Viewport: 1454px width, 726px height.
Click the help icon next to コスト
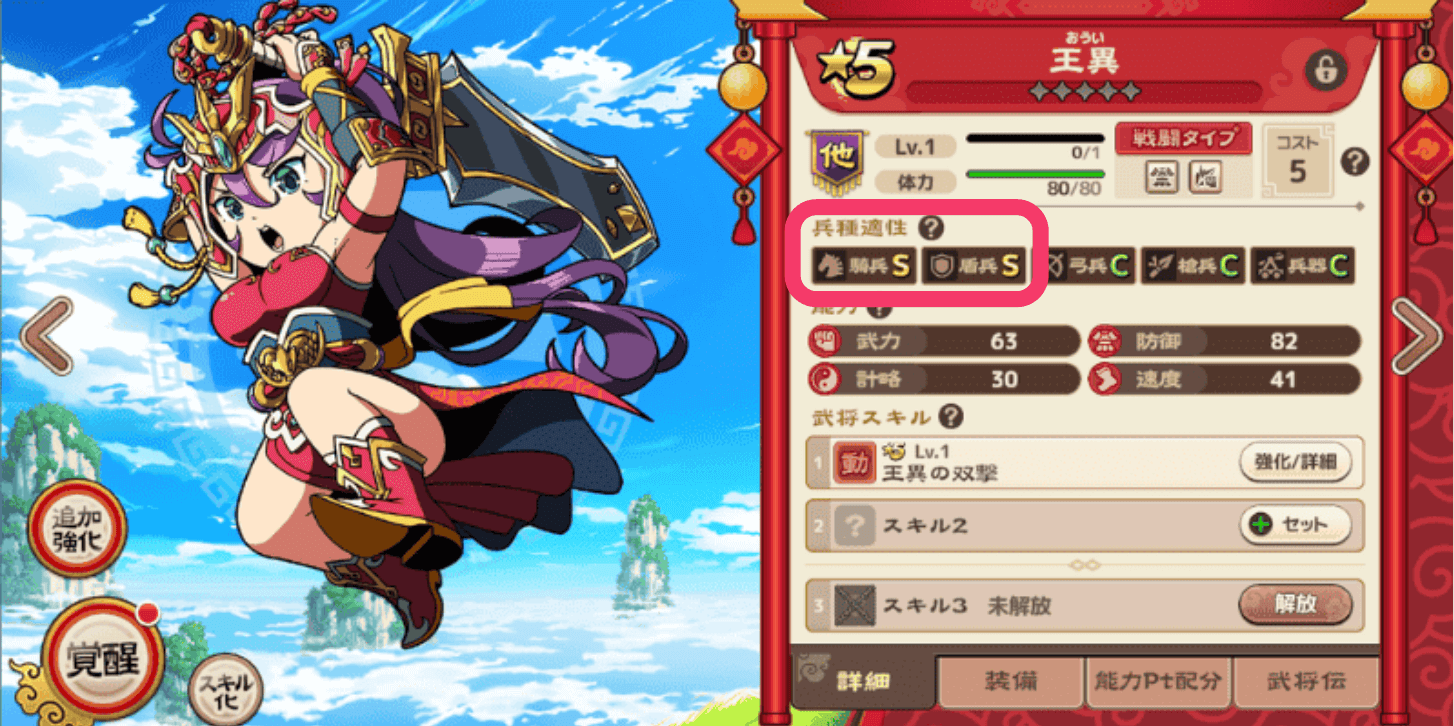[x=1355, y=161]
